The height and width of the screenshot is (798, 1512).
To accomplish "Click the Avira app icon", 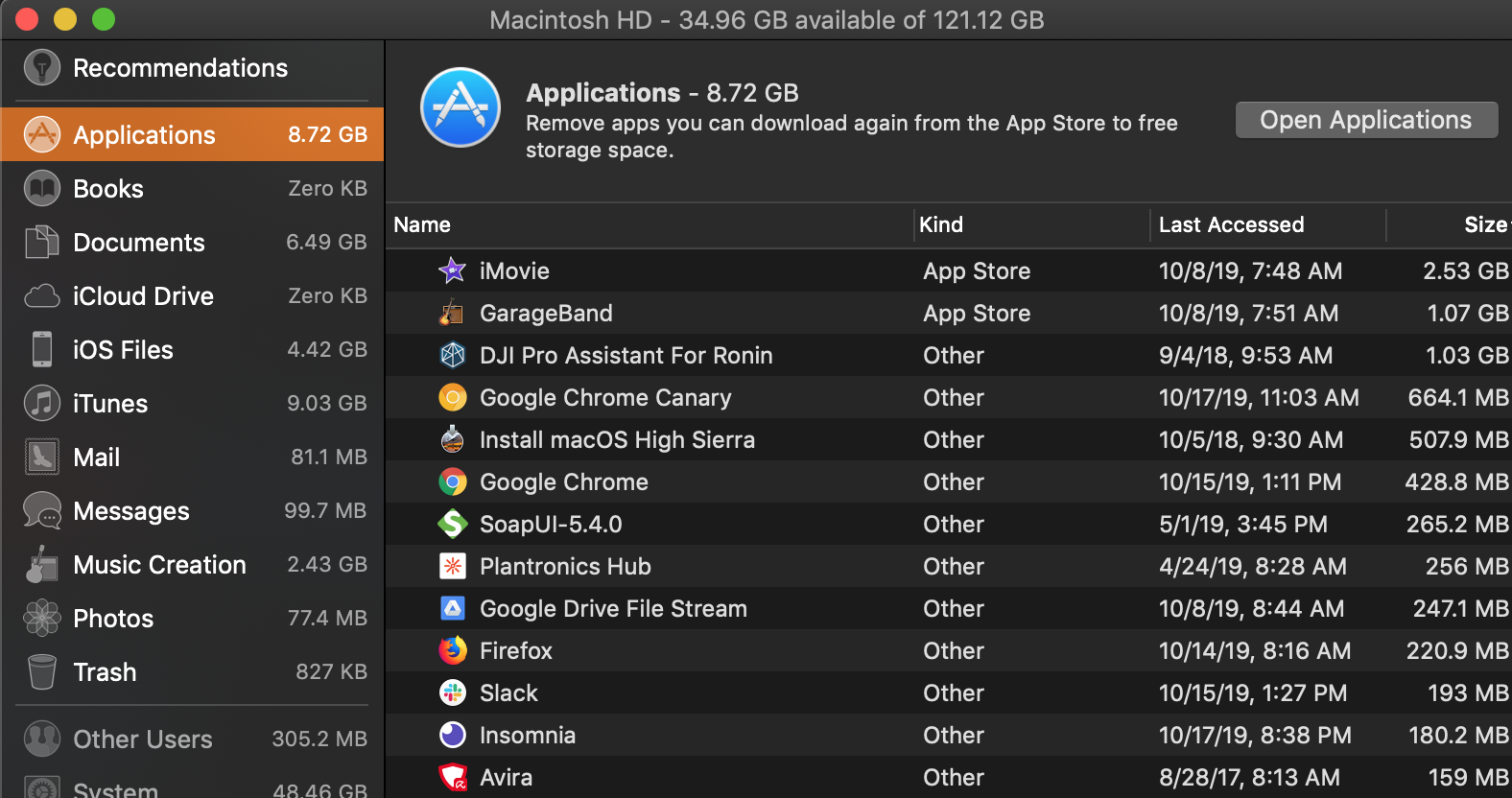I will click(x=452, y=777).
